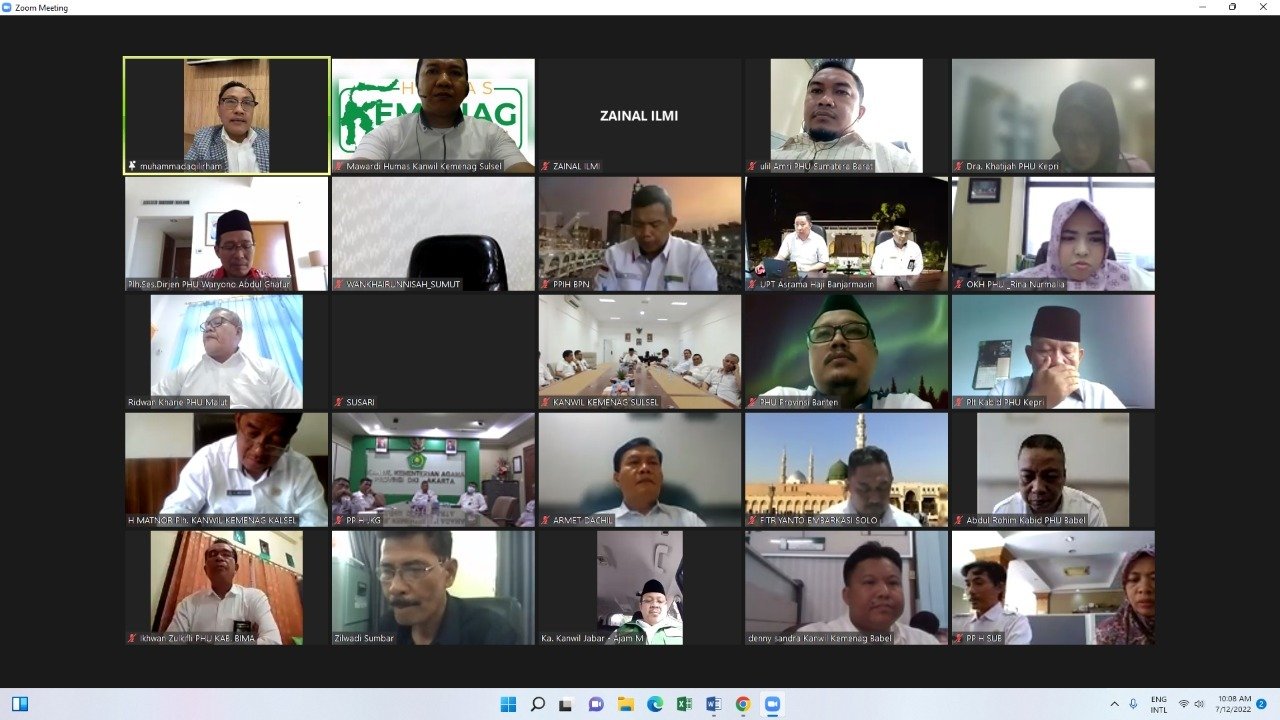Screen dimensions: 1280x720
Task: Launch Teams Chat from the taskbar
Action: click(x=596, y=704)
